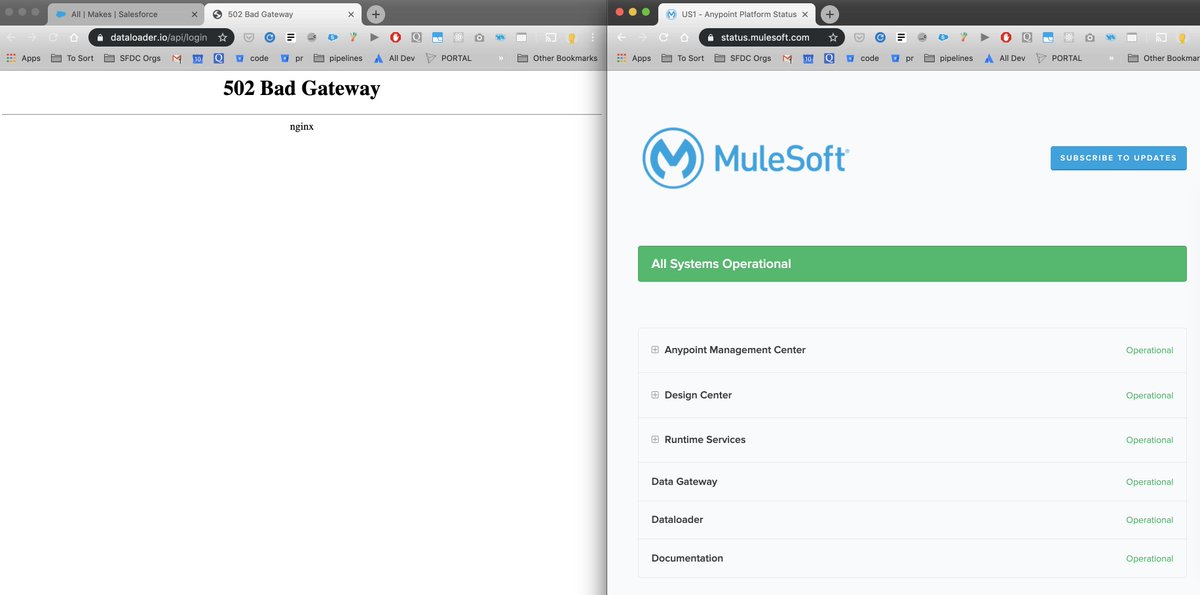The height and width of the screenshot is (595, 1200).
Task: Click Operational status beside Anypoint Management Center
Action: (x=1149, y=350)
